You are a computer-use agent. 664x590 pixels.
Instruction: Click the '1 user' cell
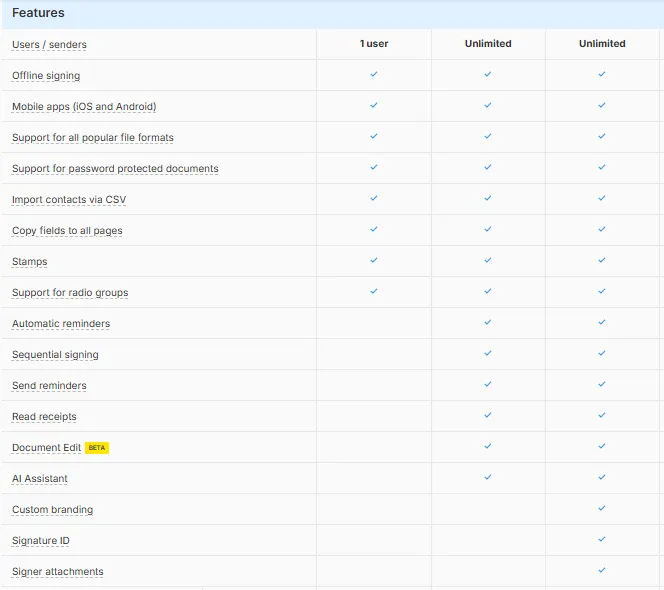(374, 44)
